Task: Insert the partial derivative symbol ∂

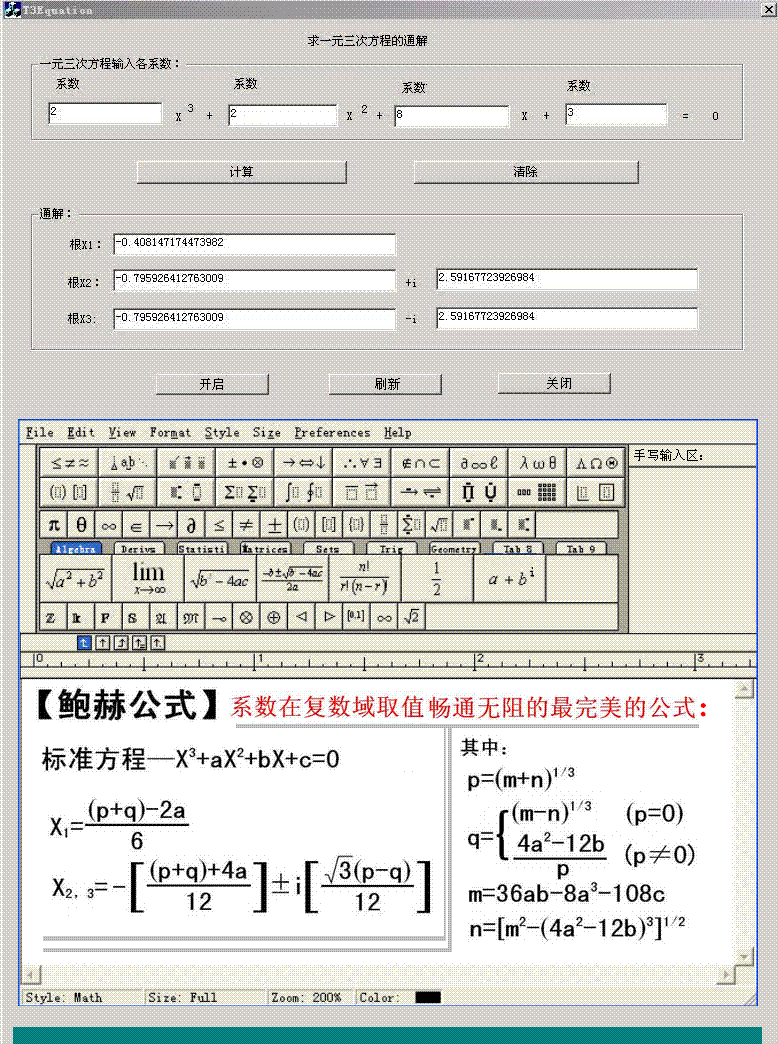Action: 191,525
